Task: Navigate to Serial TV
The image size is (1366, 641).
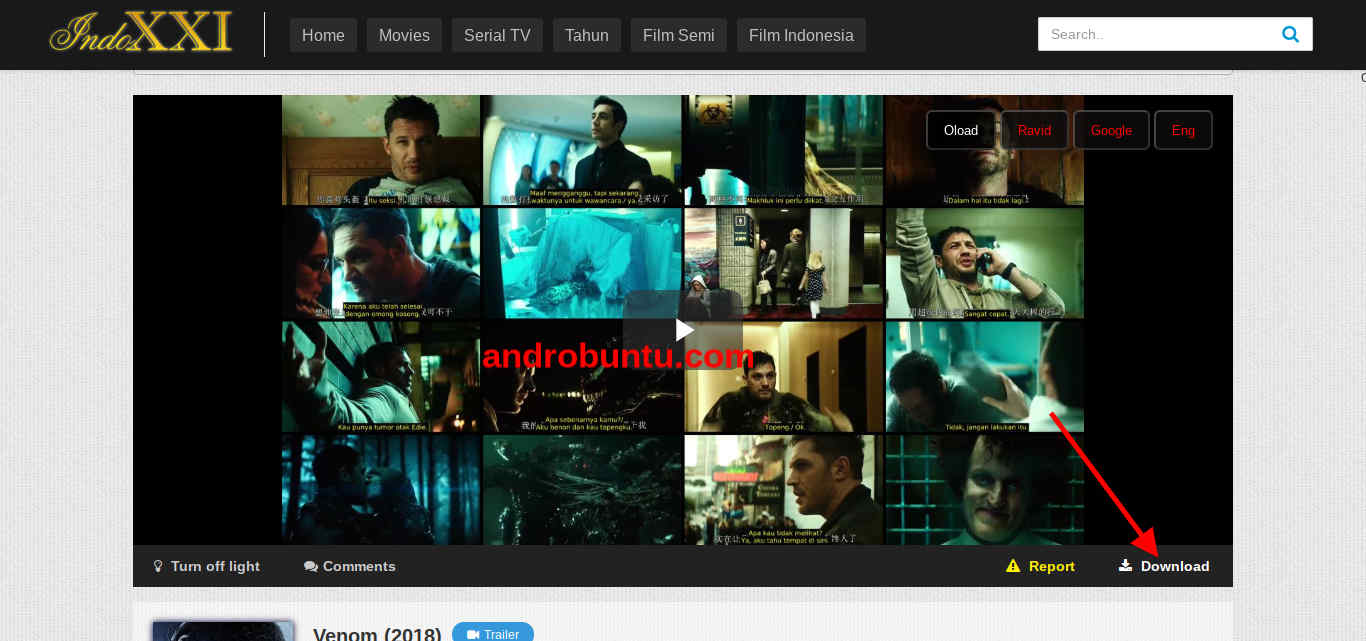Action: pyautogui.click(x=497, y=34)
